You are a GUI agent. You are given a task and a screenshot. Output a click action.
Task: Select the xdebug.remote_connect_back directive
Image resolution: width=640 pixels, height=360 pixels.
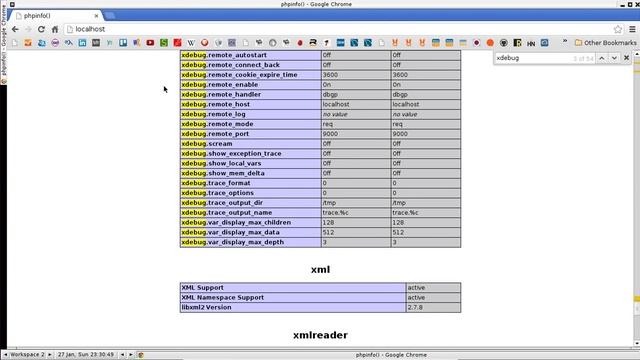point(231,65)
